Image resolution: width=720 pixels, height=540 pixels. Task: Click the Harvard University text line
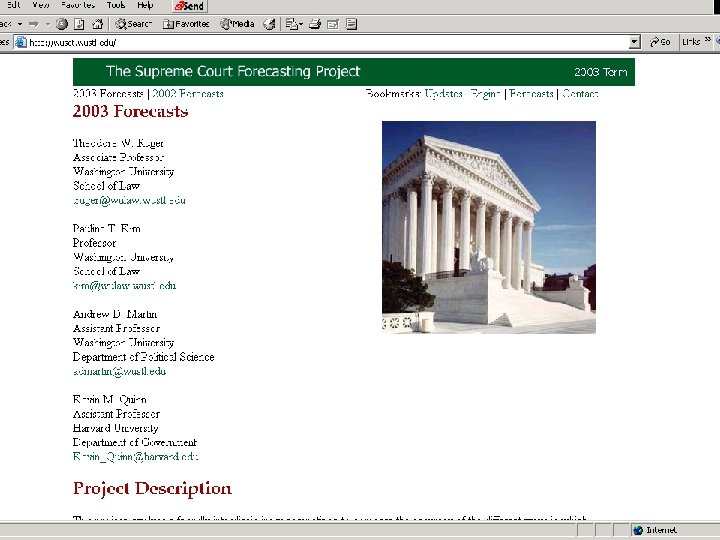click(116, 428)
